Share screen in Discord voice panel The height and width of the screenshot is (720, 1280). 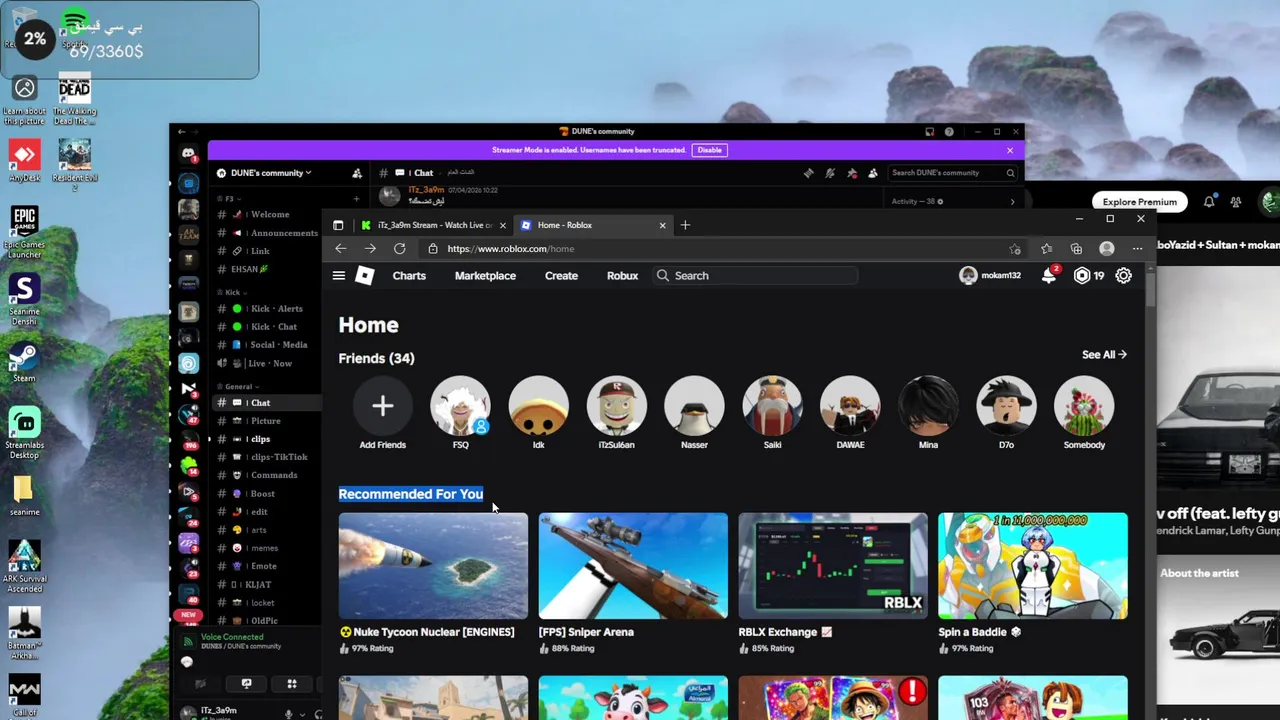(246, 684)
